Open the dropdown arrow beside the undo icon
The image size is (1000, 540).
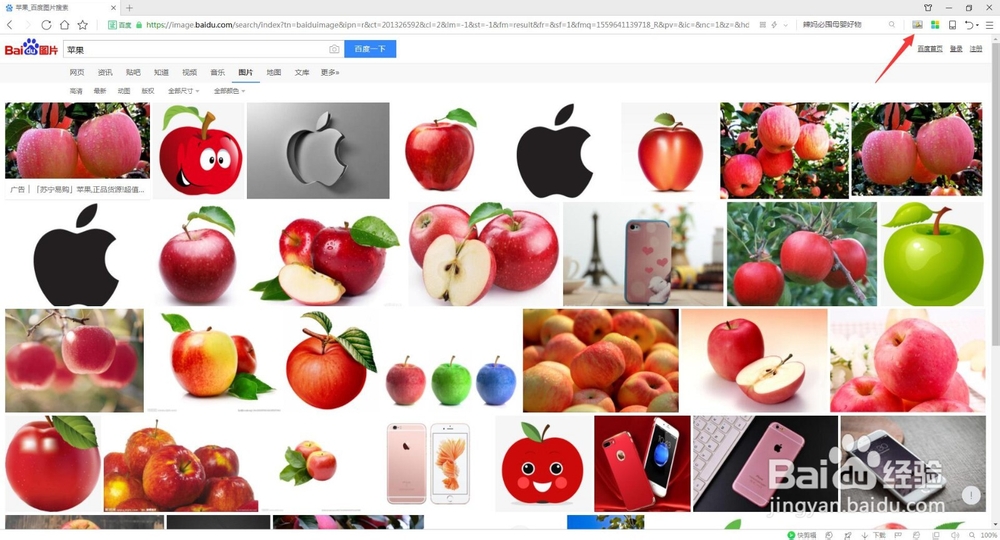pyautogui.click(x=977, y=25)
